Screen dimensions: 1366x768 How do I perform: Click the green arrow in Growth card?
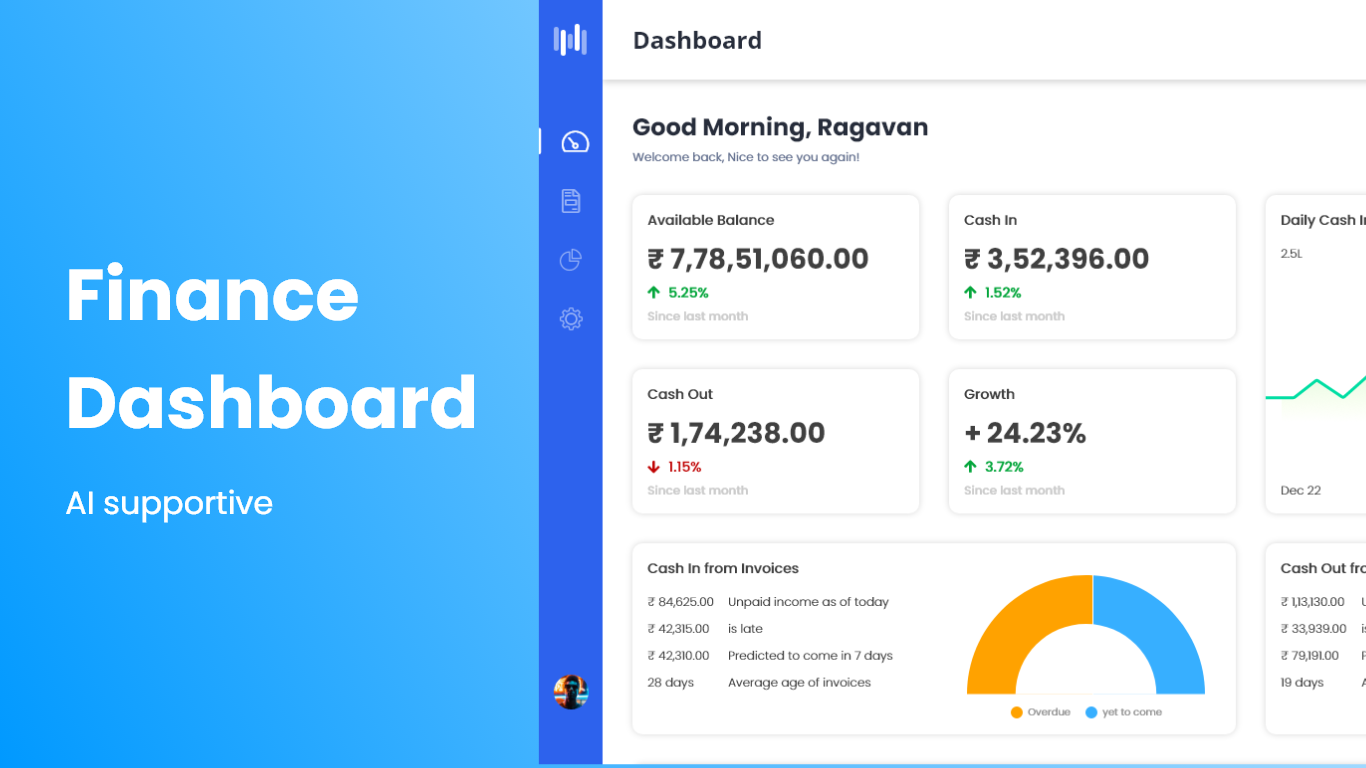[970, 467]
